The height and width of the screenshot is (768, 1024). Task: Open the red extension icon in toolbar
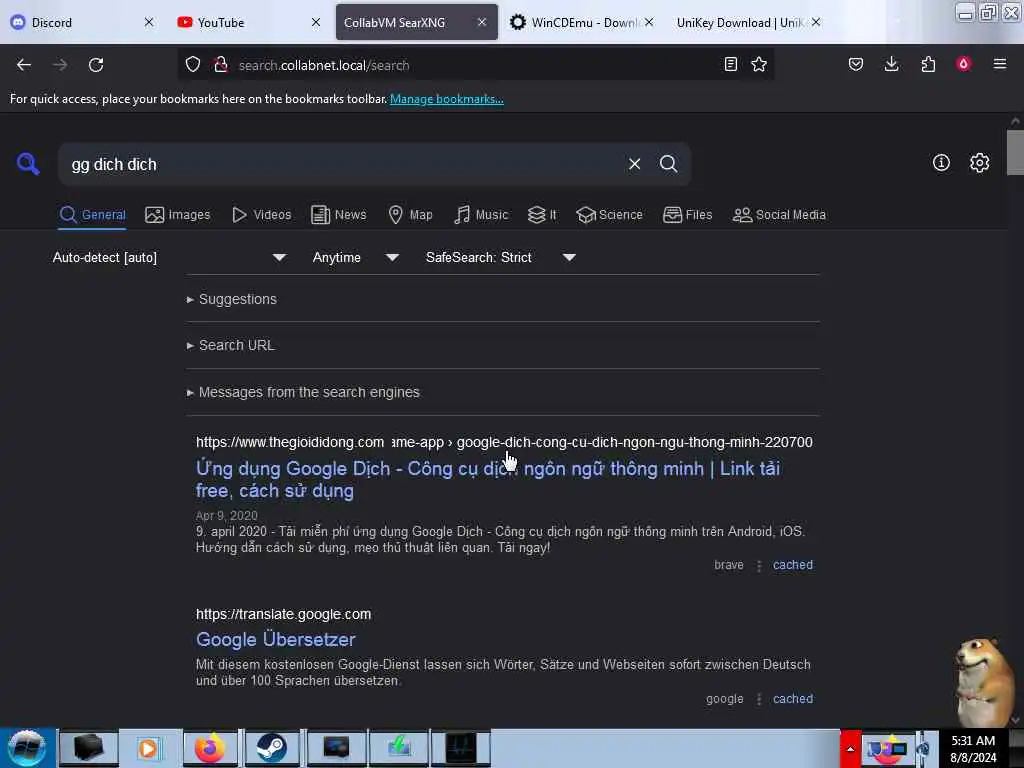tap(963, 64)
